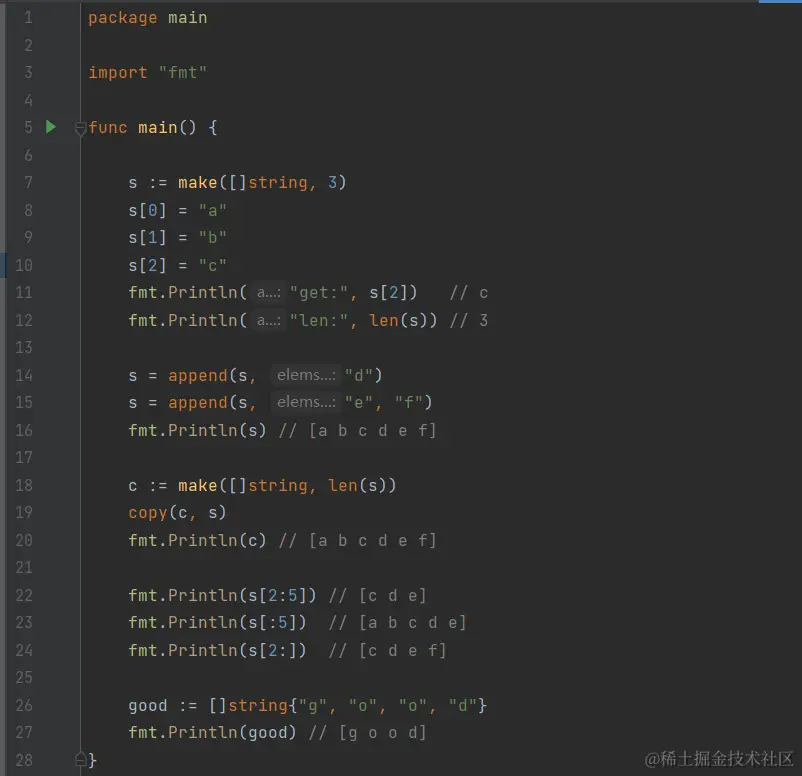Click 'make' on line 7
The width and height of the screenshot is (802, 776).
[197, 183]
